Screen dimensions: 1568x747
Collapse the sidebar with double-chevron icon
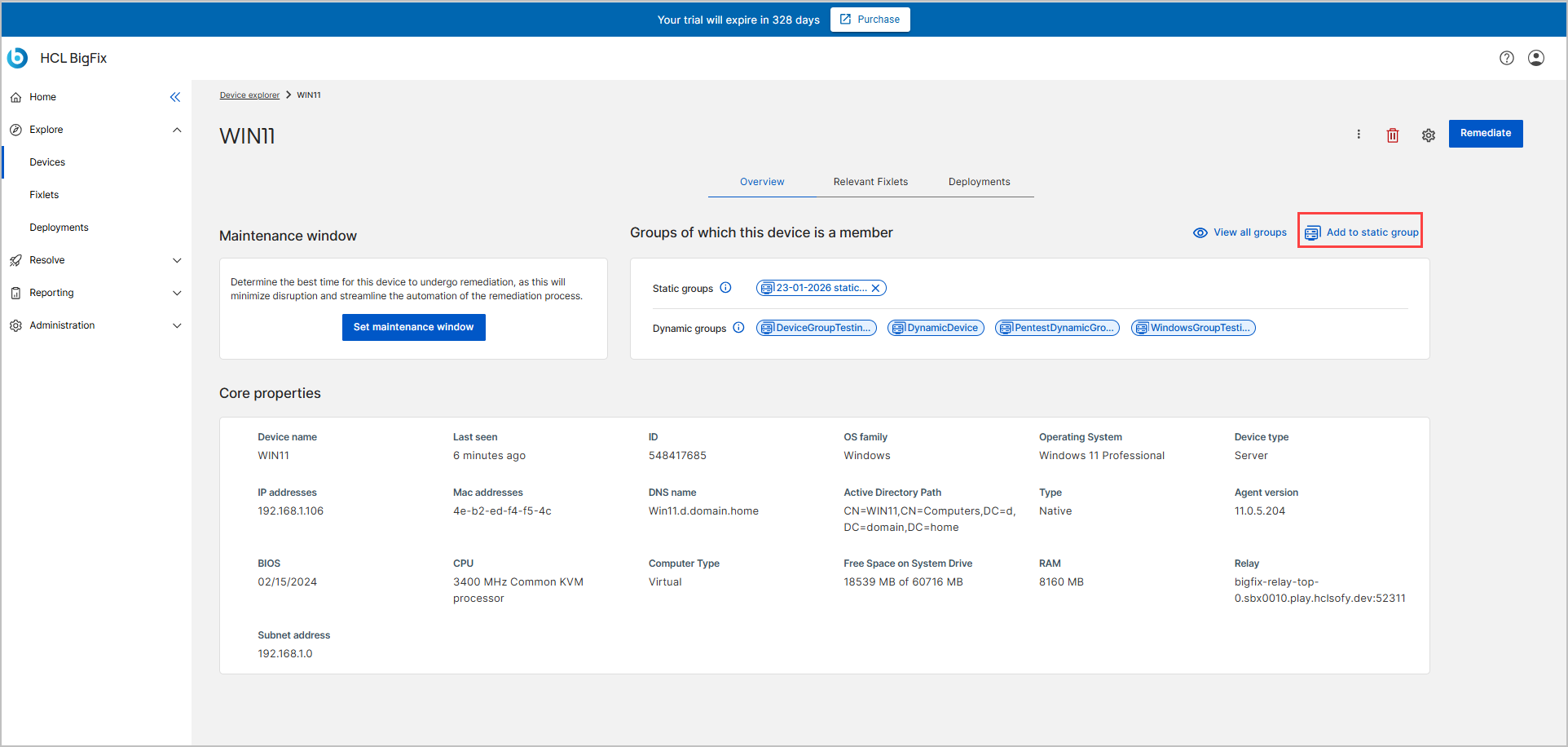(x=175, y=97)
